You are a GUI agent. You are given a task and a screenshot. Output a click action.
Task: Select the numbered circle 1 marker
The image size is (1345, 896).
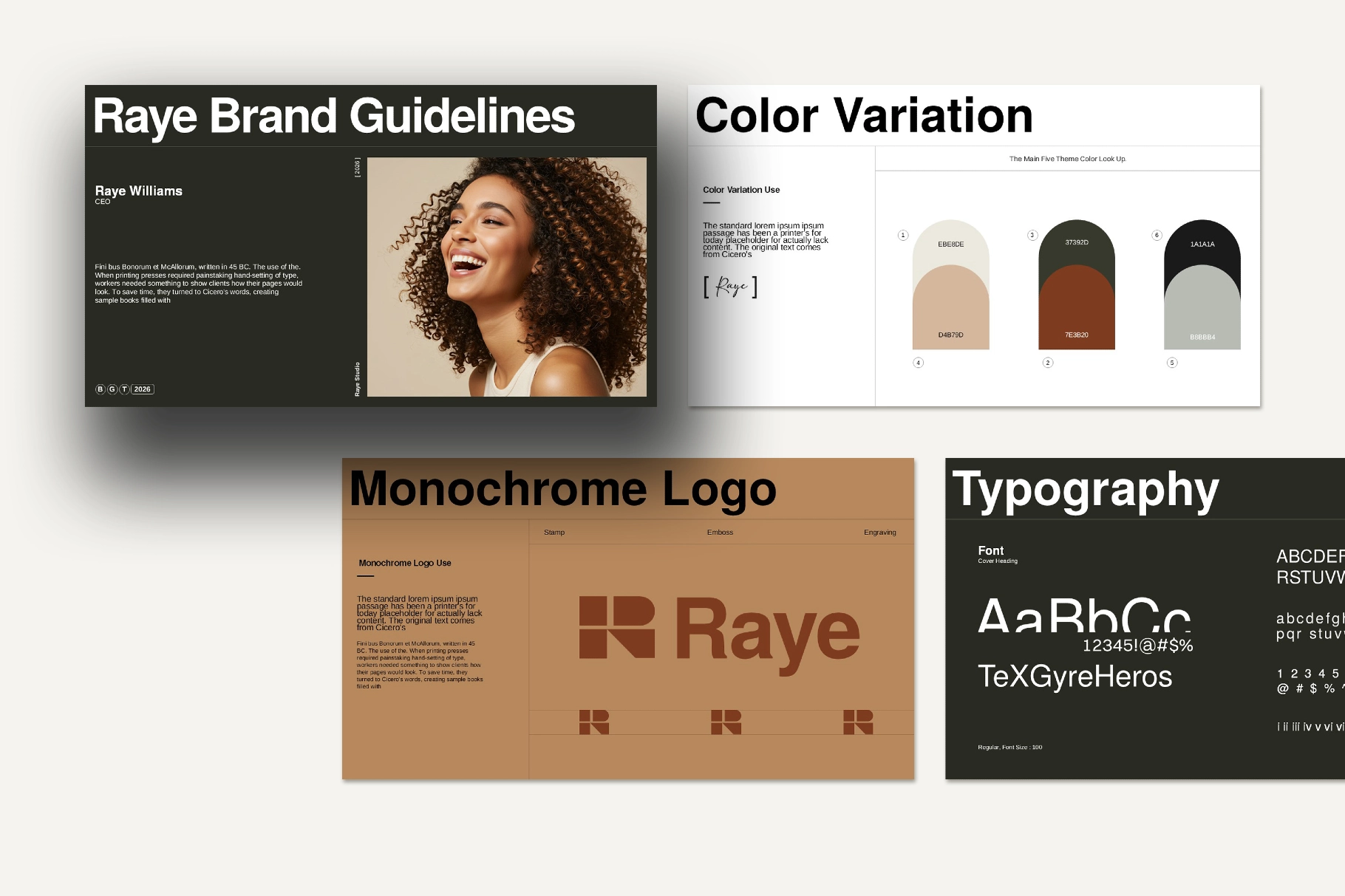pyautogui.click(x=902, y=234)
